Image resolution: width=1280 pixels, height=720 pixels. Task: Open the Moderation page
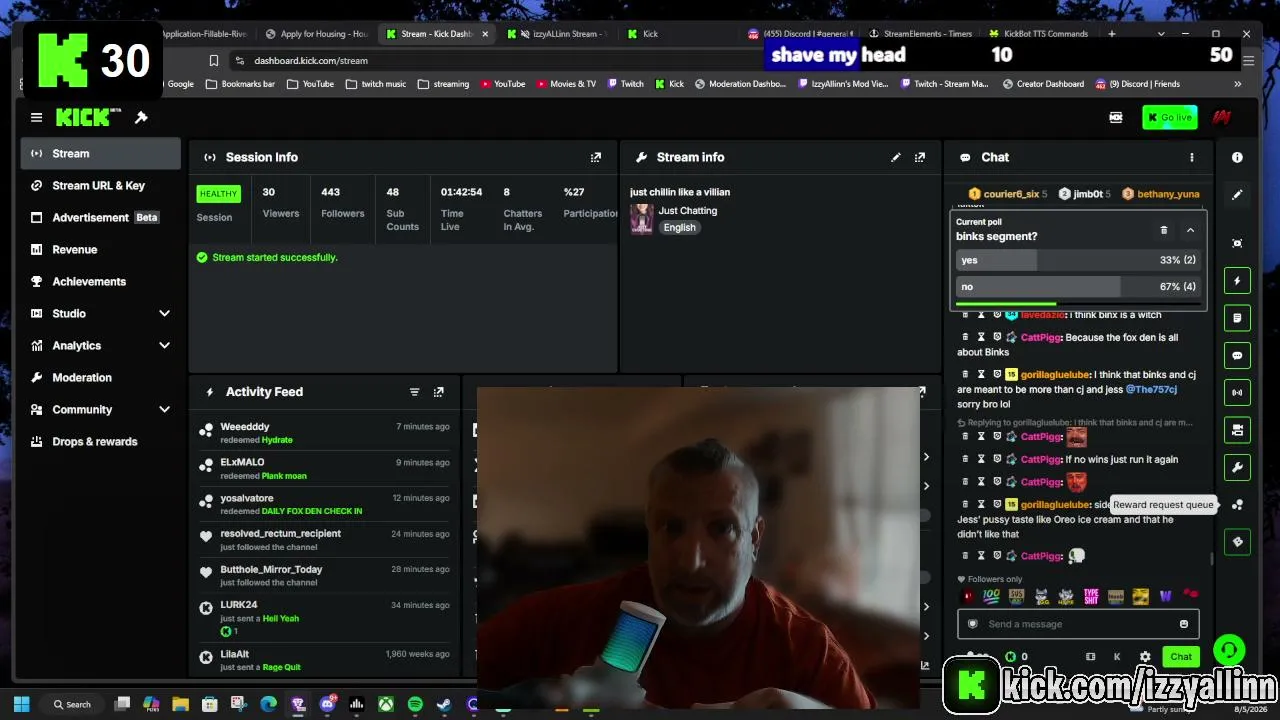(100, 377)
